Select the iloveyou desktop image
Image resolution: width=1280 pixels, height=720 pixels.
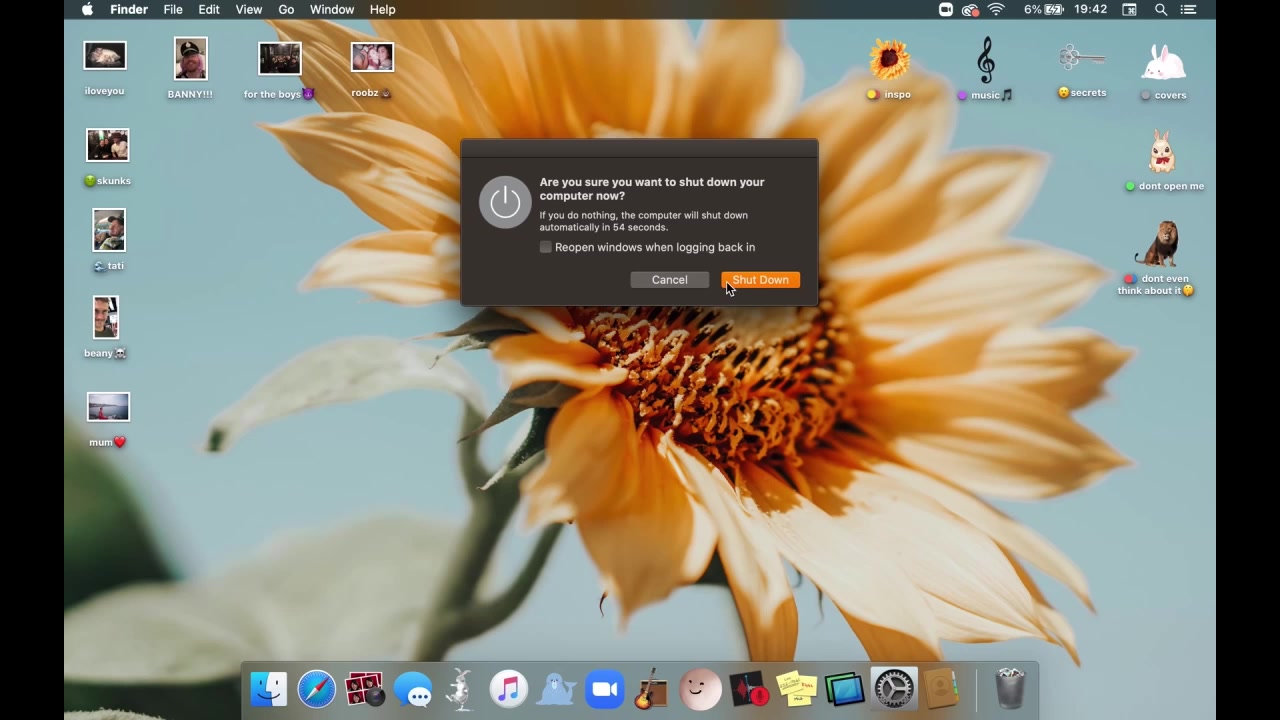tap(105, 56)
